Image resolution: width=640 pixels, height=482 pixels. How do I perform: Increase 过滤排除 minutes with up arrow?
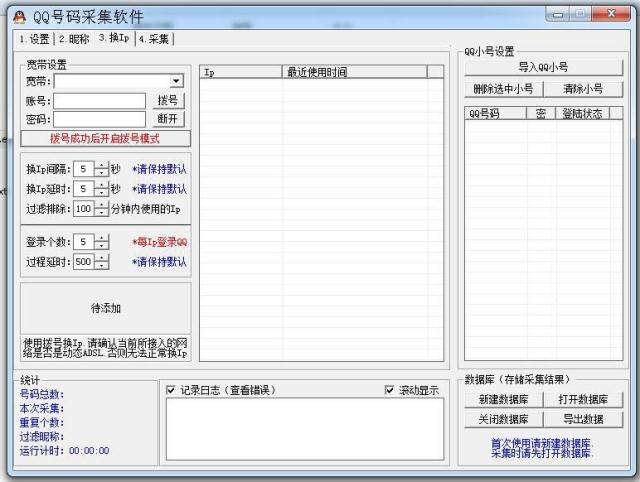[101, 205]
